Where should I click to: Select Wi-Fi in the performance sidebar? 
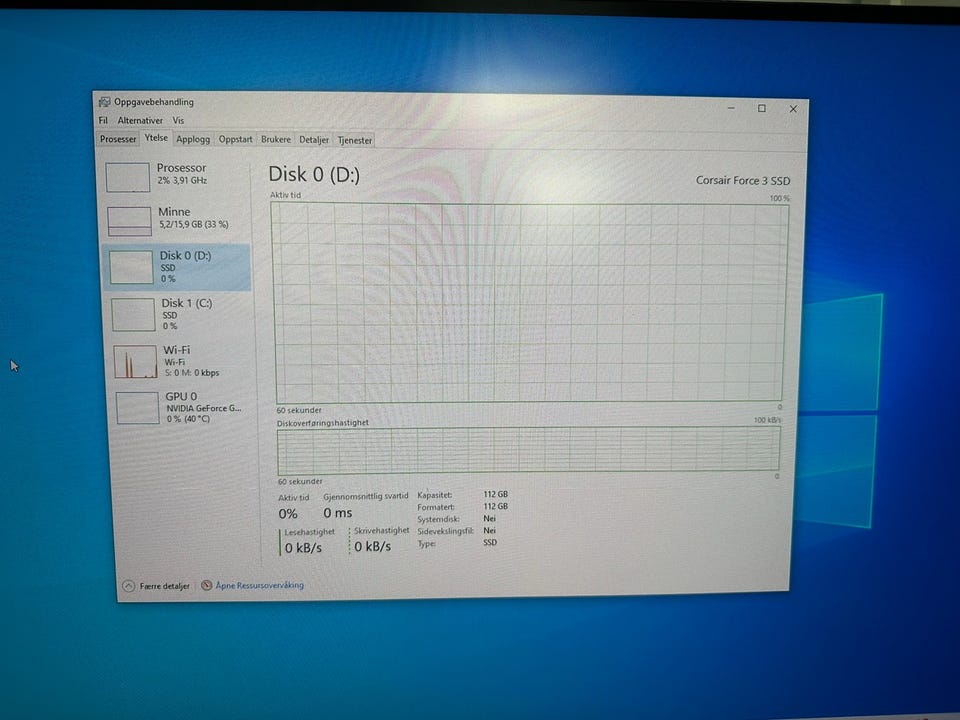(181, 361)
